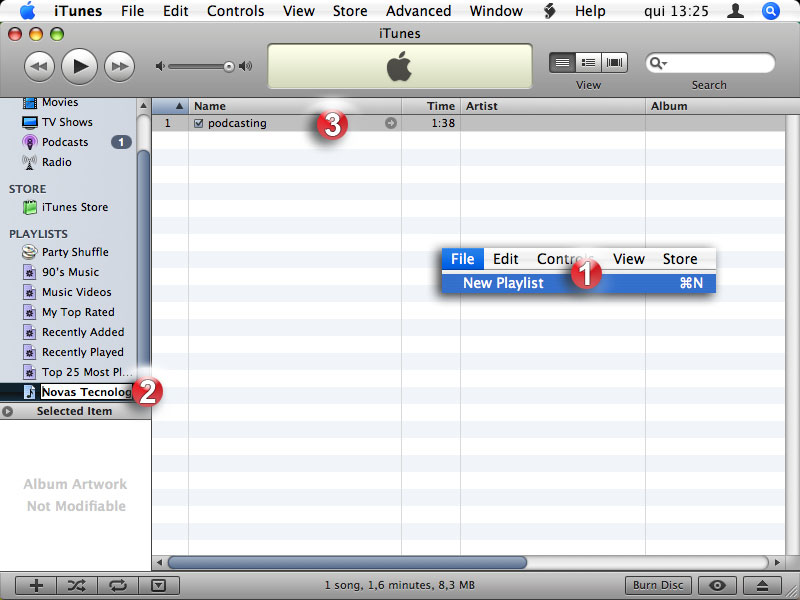The image size is (800, 600).
Task: Click the Apple menu icon
Action: pos(27,11)
